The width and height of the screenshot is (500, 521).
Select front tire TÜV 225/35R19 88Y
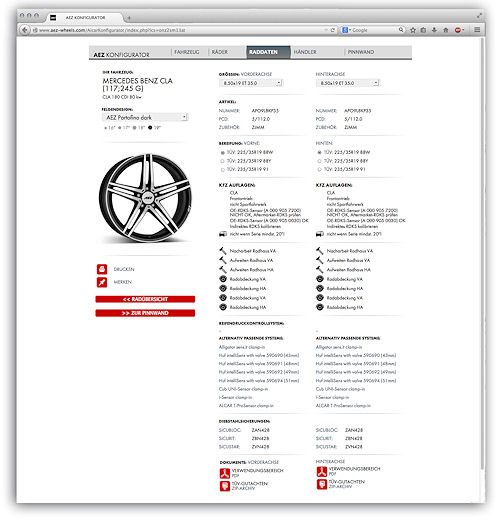click(x=223, y=161)
